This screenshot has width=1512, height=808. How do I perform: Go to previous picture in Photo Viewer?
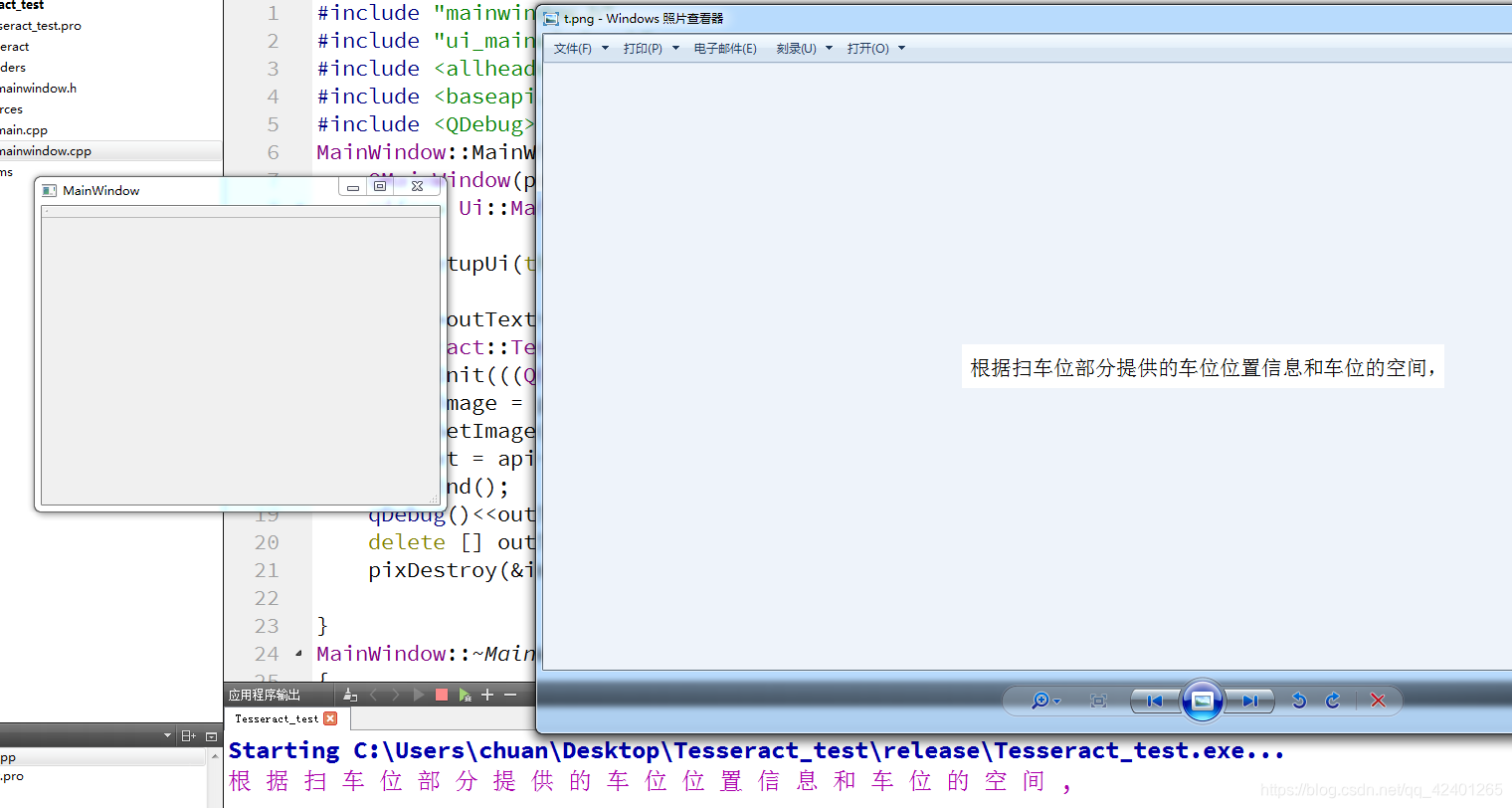[x=1155, y=701]
